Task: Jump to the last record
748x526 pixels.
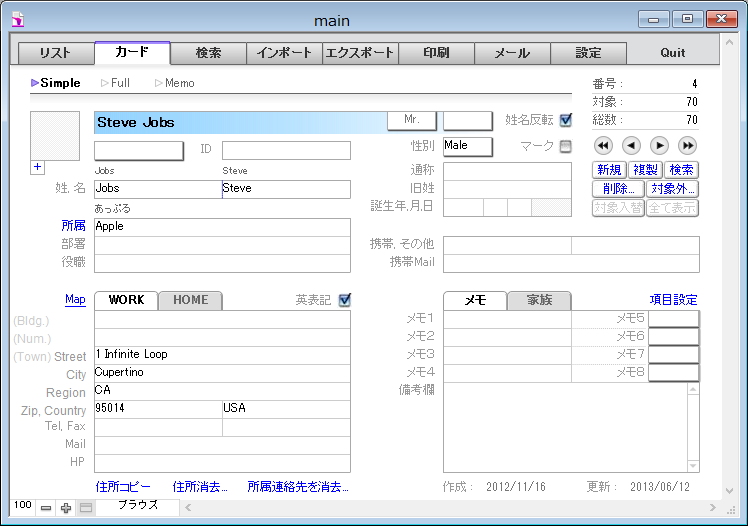Action: tap(688, 146)
